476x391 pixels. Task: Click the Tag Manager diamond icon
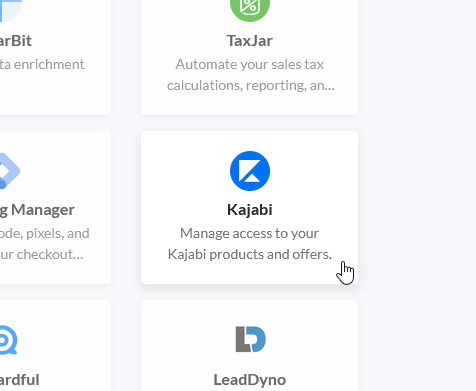9,171
